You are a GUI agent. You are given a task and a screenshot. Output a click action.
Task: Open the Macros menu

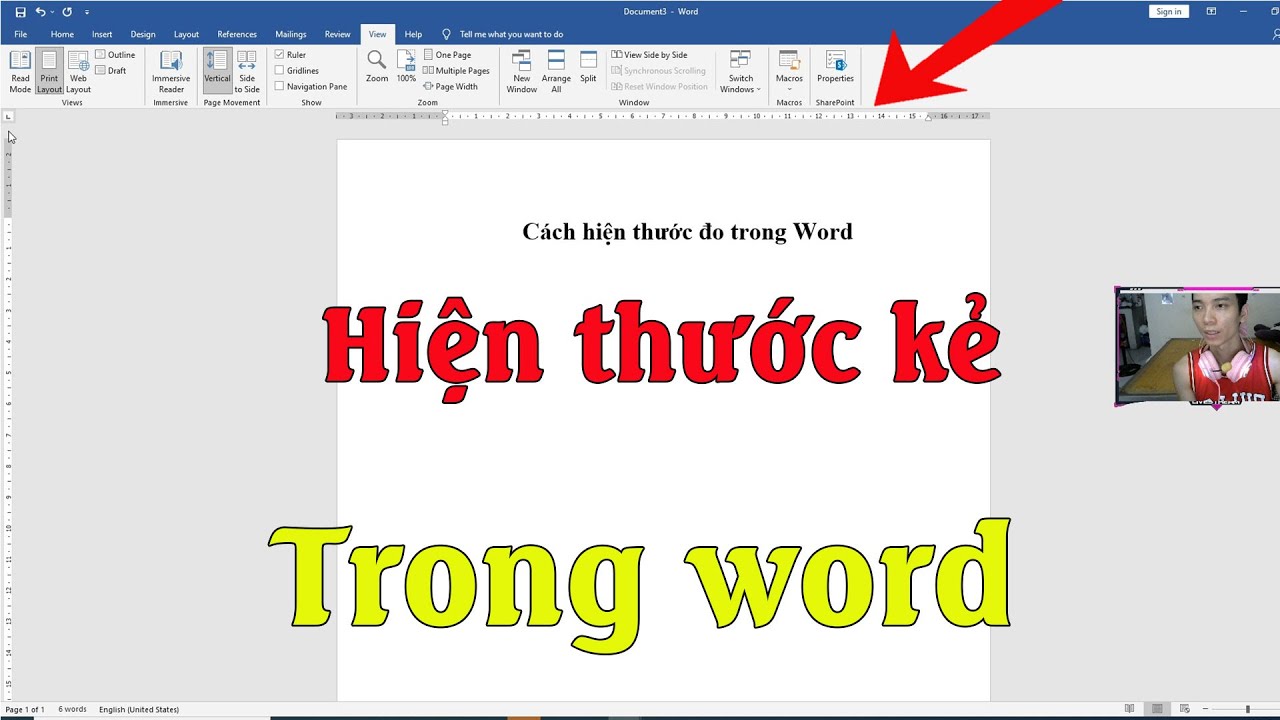click(x=789, y=72)
